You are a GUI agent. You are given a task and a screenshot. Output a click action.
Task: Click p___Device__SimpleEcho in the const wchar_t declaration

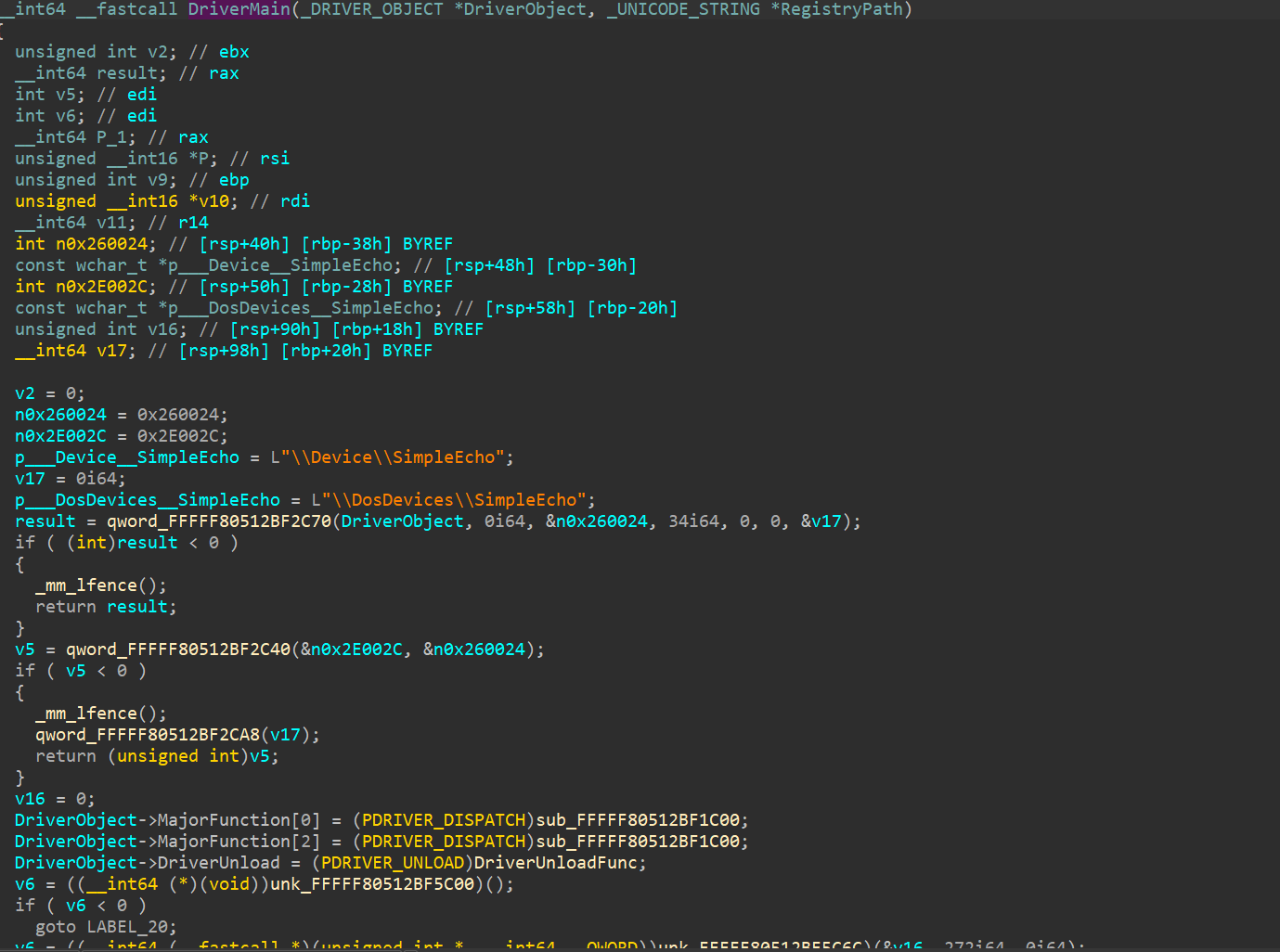tap(280, 265)
